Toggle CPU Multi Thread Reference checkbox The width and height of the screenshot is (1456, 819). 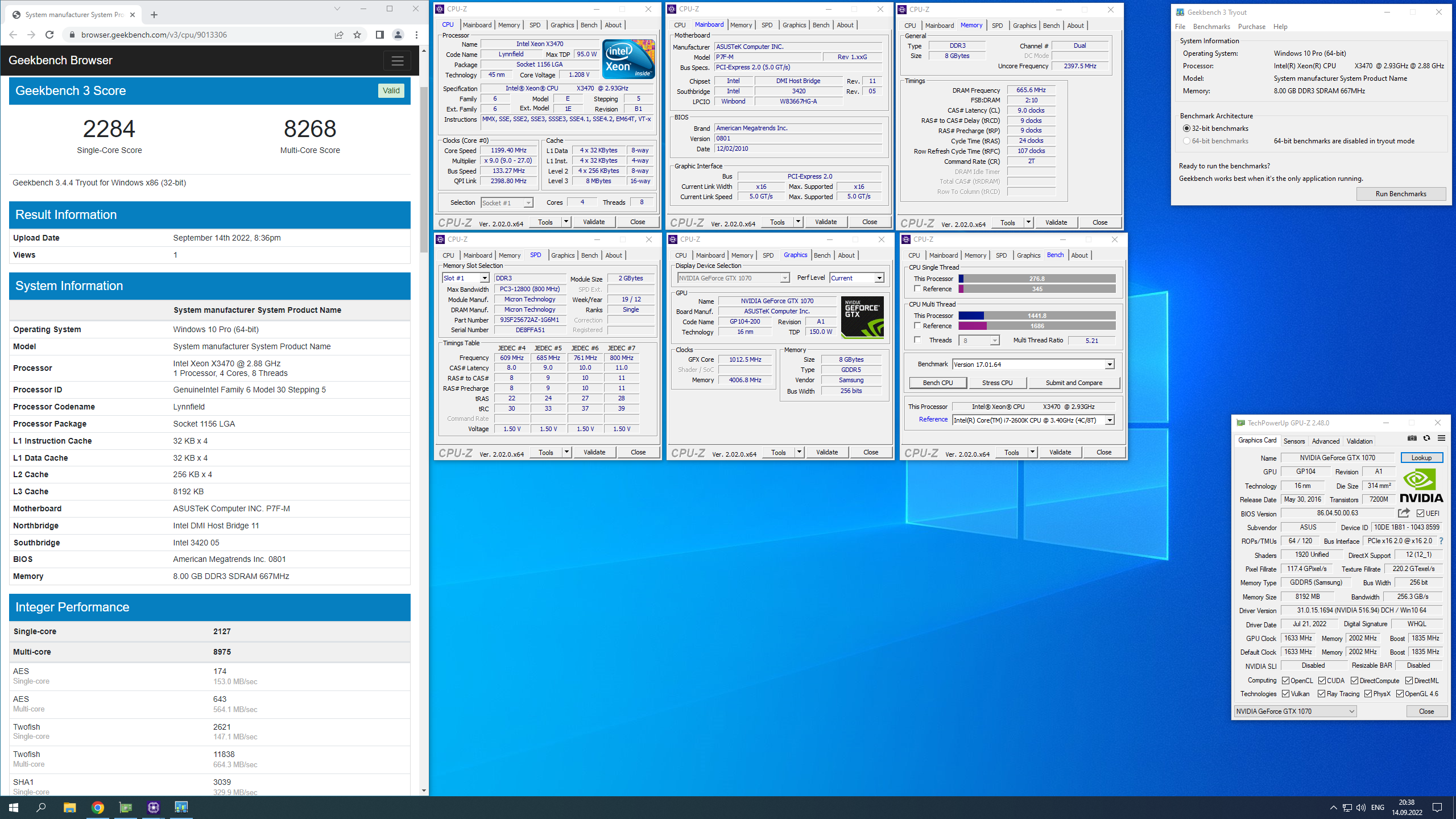pos(917,326)
